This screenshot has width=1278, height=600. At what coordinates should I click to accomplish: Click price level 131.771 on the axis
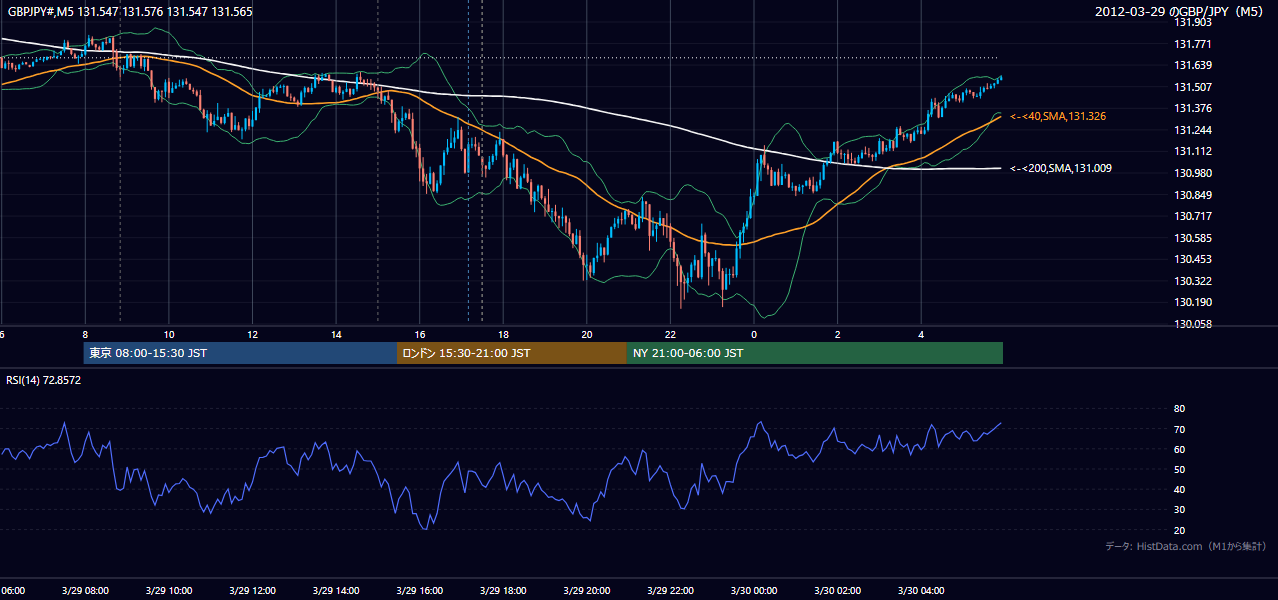[x=1193, y=44]
